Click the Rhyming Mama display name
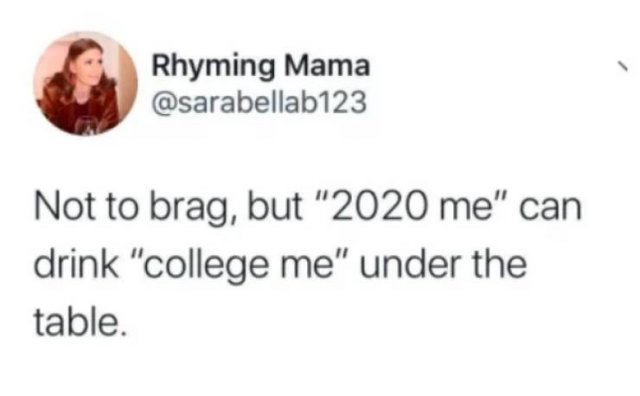The image size is (640, 396). pos(261,66)
